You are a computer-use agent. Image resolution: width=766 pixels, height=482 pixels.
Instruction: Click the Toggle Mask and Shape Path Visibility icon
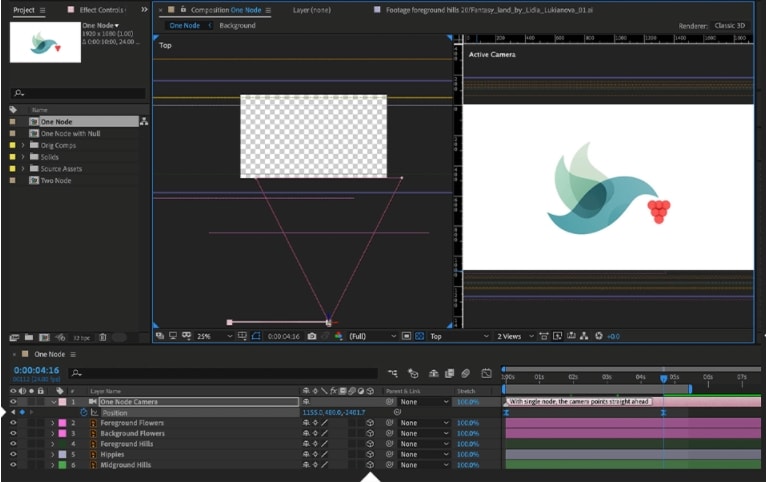[256, 336]
